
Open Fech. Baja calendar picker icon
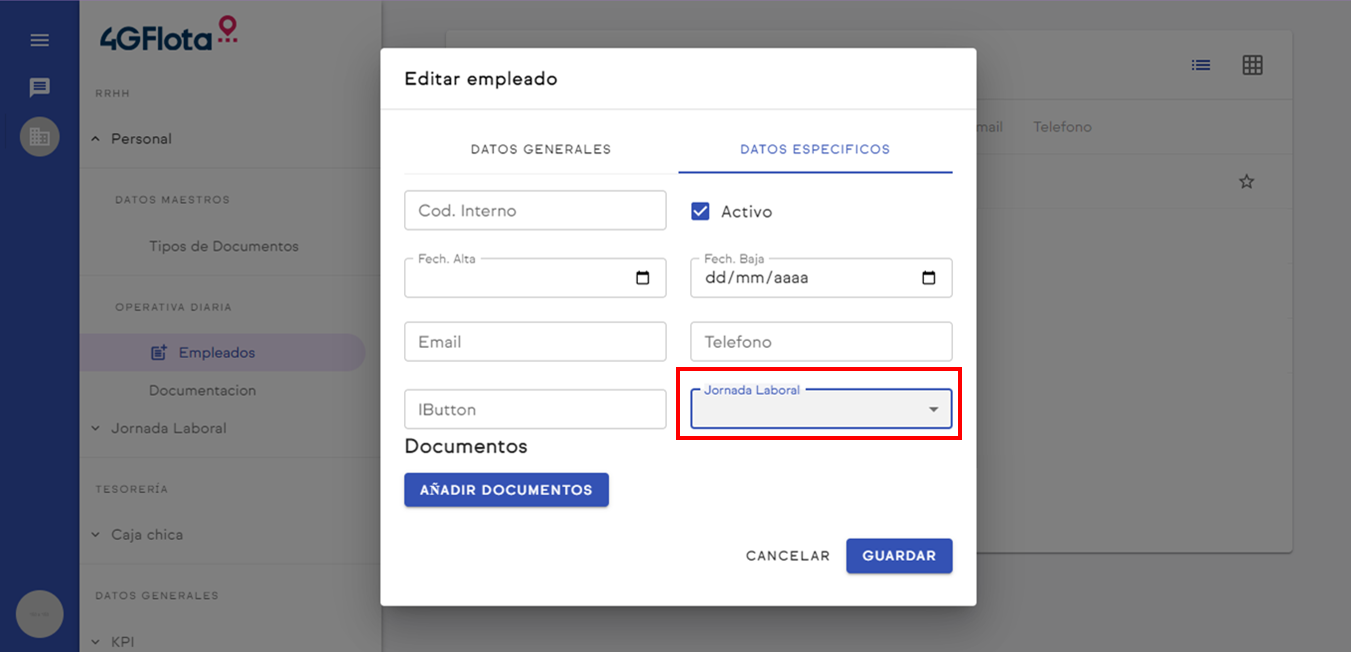pos(928,278)
